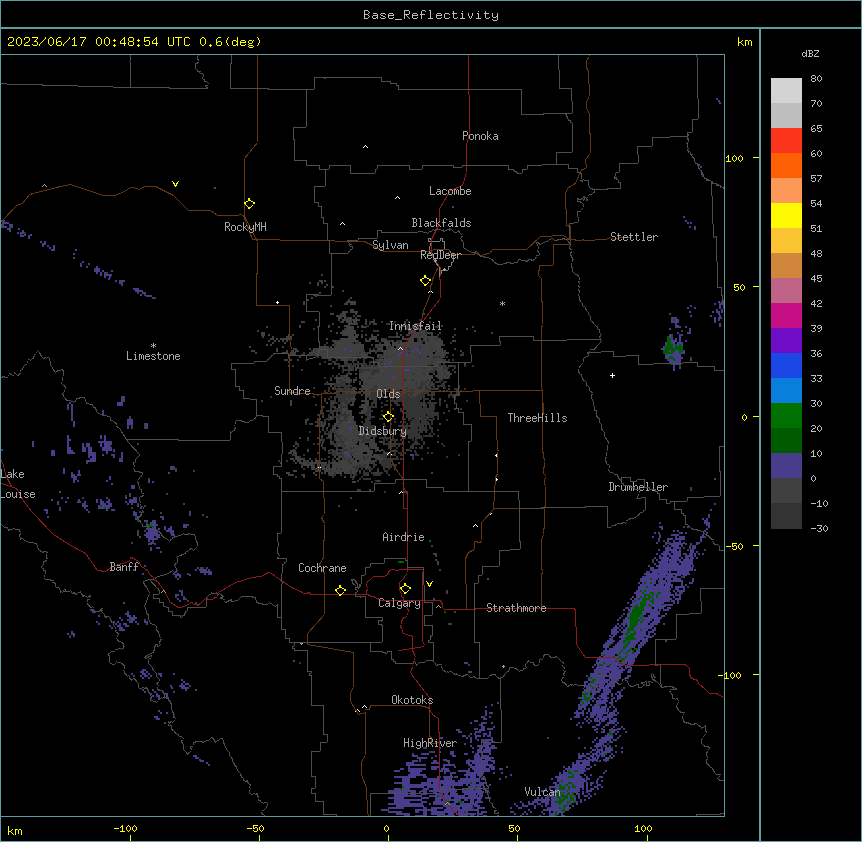Click the asterisk marker above Limestone

coord(153,346)
